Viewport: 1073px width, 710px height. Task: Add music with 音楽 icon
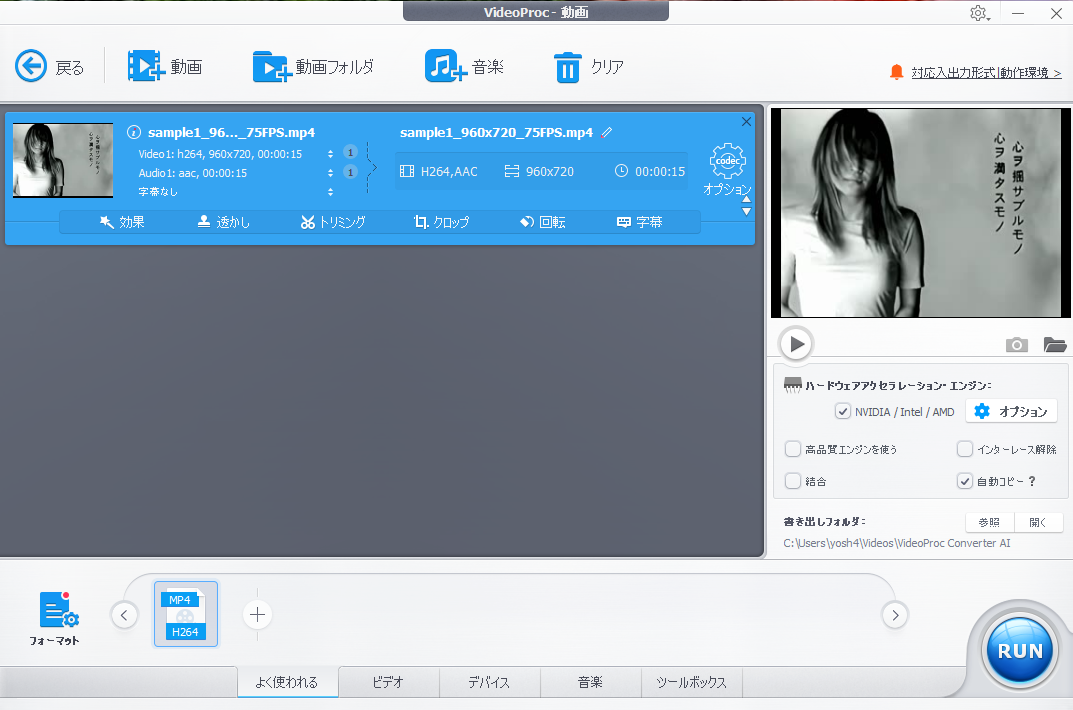[x=464, y=66]
